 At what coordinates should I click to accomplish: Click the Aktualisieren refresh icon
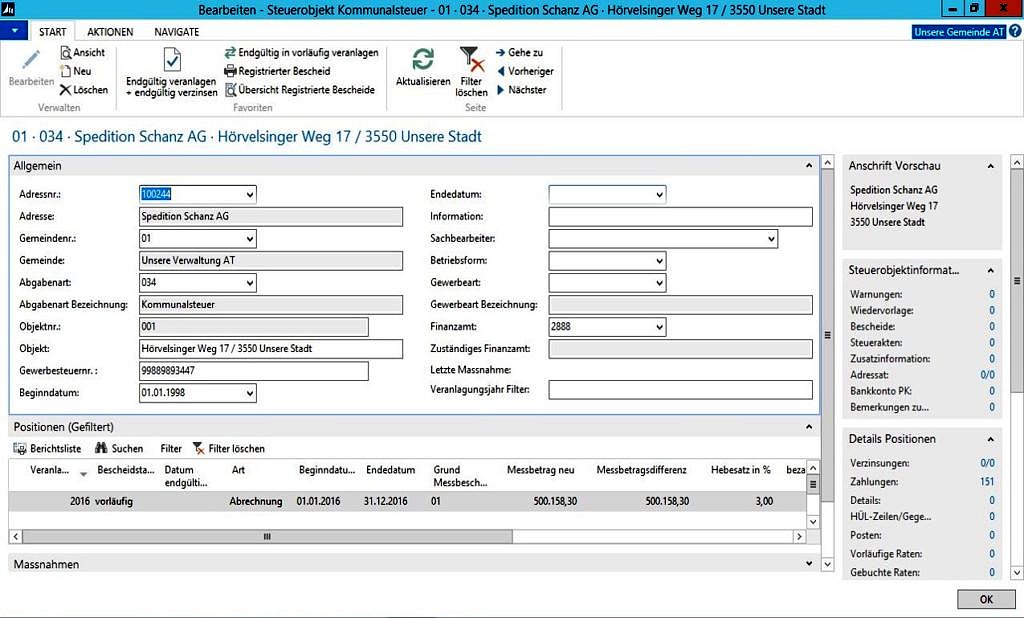click(x=423, y=60)
